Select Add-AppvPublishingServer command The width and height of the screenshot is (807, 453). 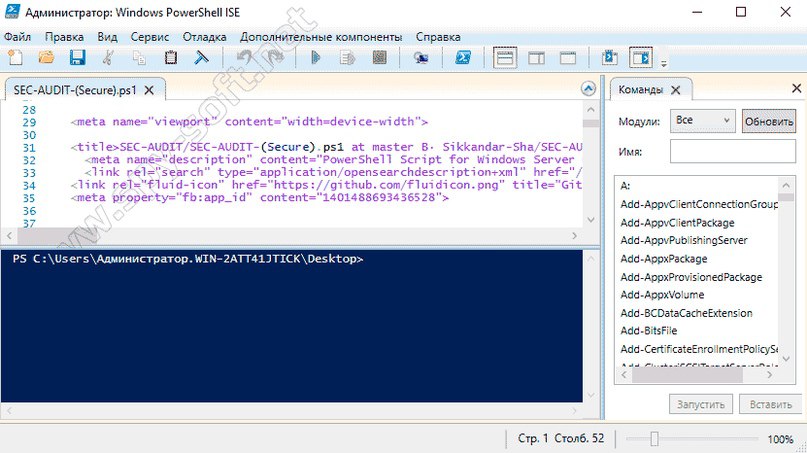click(x=683, y=240)
